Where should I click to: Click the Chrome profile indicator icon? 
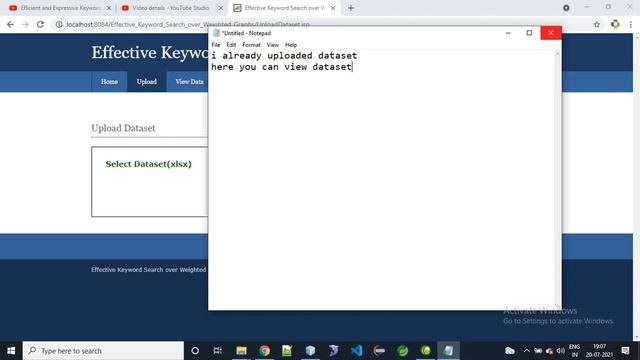click(x=566, y=8)
